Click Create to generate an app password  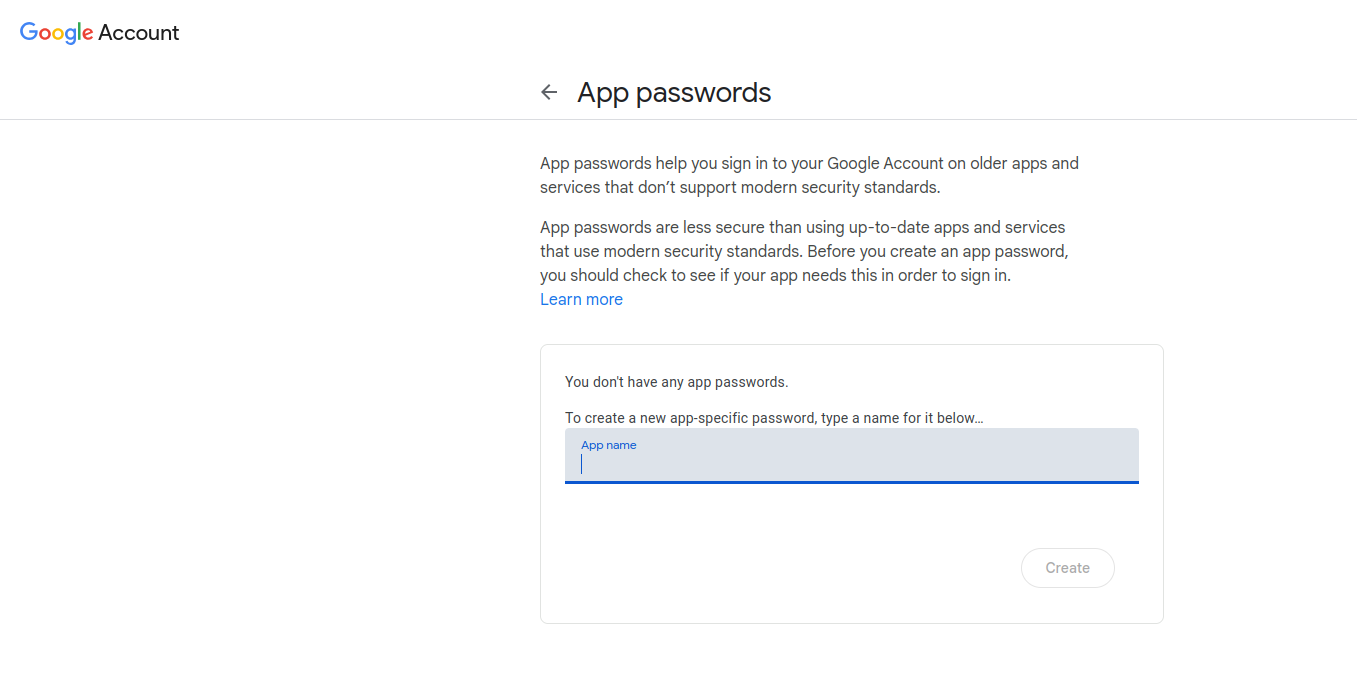[1067, 567]
